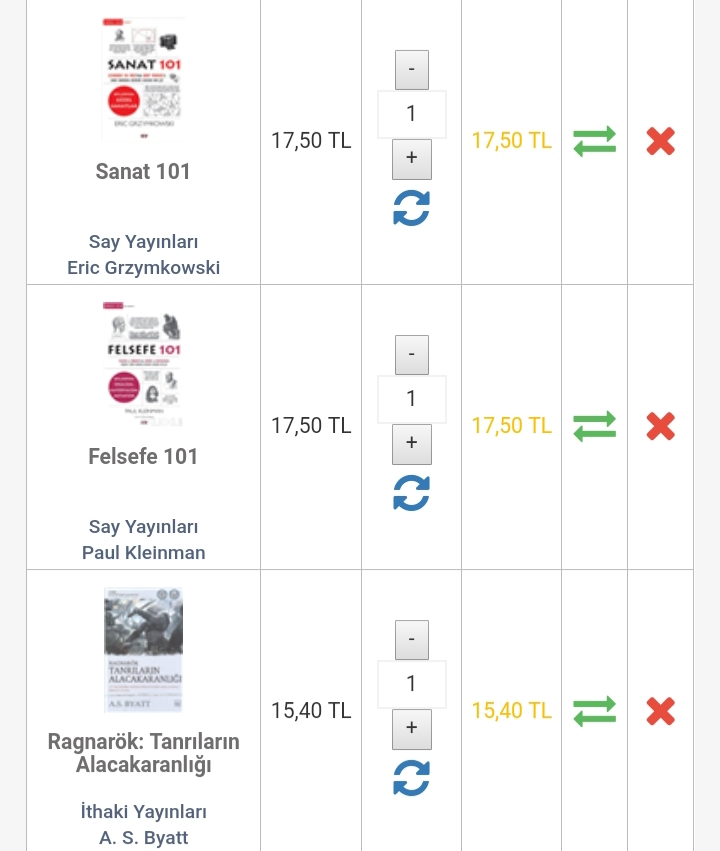Decrease Felsefe 101 quantity with minus
The height and width of the screenshot is (851, 720).
pyautogui.click(x=411, y=355)
